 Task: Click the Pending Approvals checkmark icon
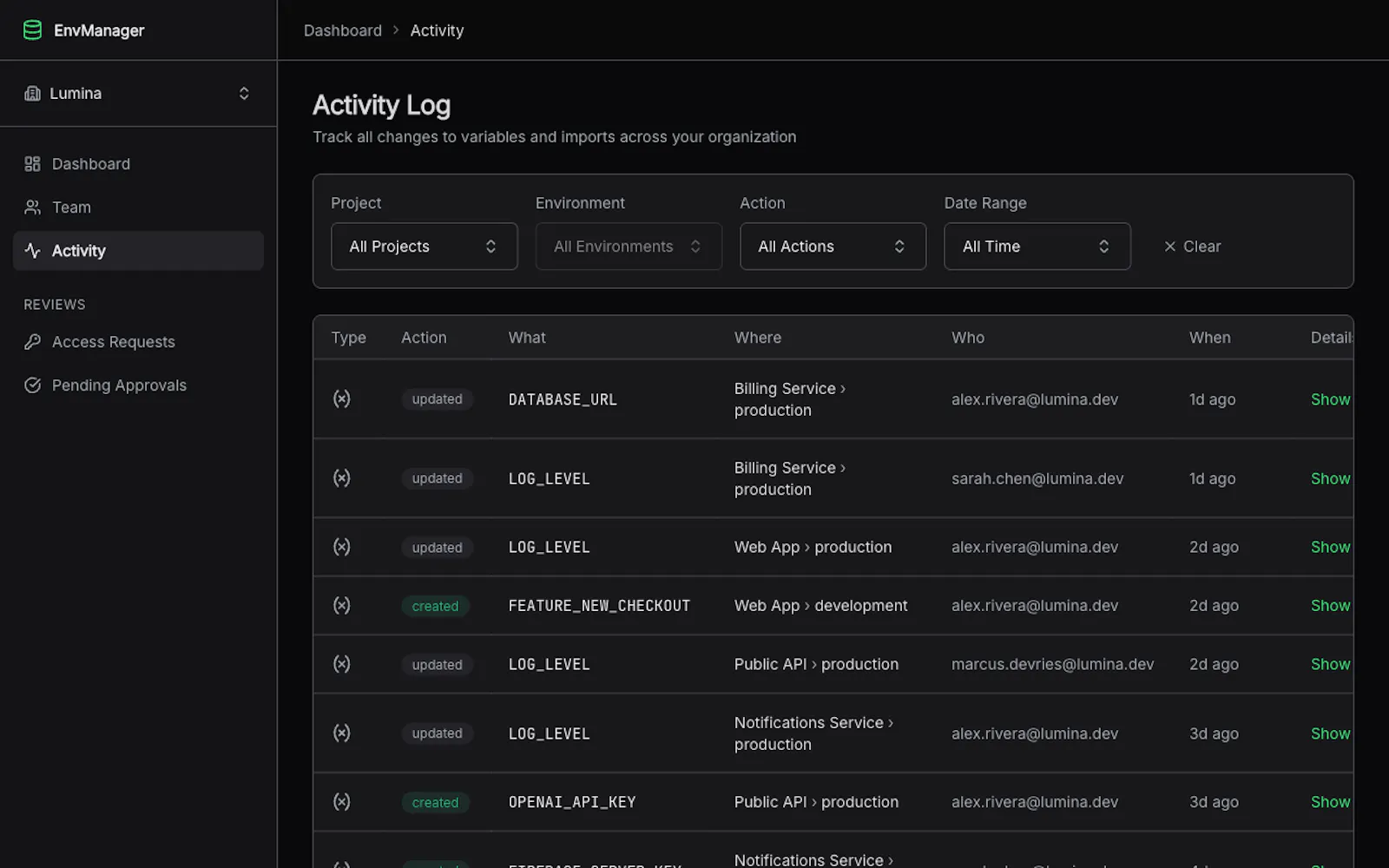(x=32, y=385)
